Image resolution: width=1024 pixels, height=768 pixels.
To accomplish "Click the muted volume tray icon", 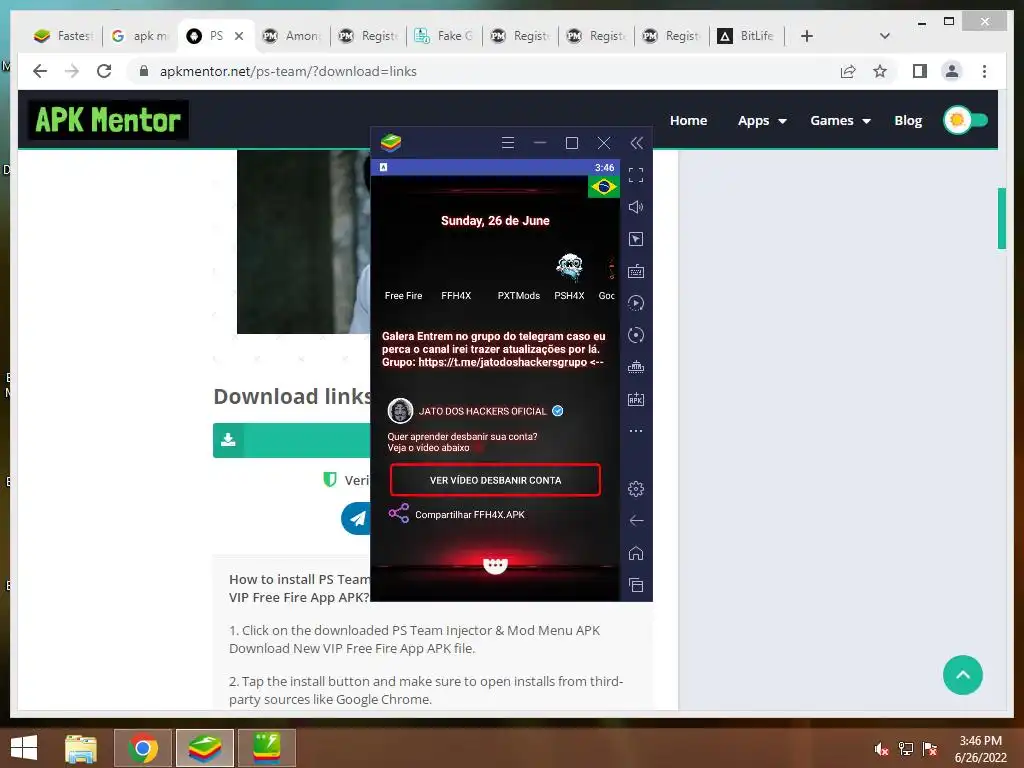I will pyautogui.click(x=881, y=749).
